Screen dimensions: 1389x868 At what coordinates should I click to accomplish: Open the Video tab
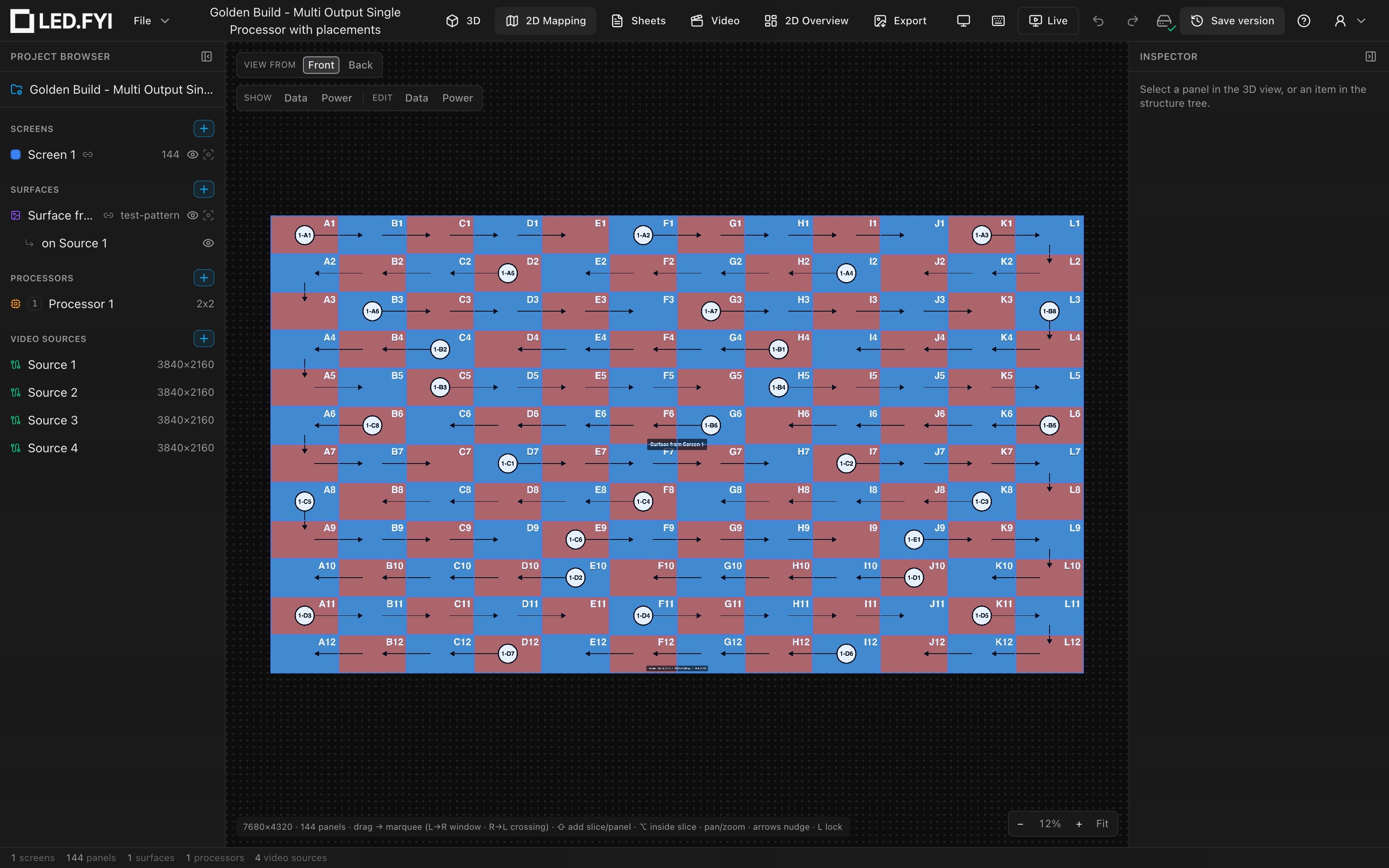click(714, 21)
